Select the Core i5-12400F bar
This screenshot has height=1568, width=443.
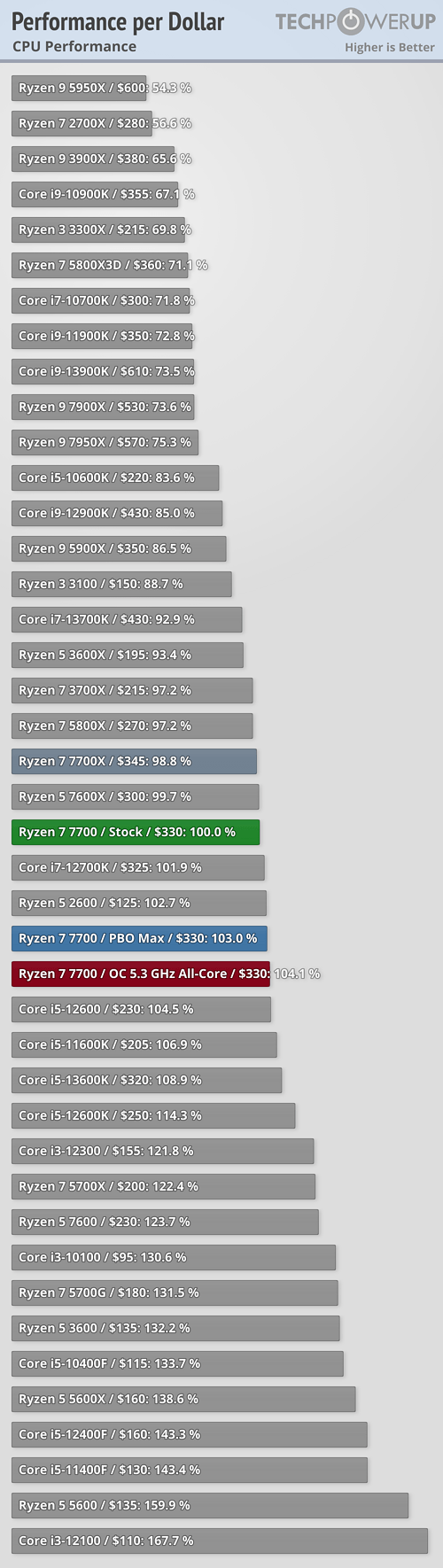(190, 1434)
